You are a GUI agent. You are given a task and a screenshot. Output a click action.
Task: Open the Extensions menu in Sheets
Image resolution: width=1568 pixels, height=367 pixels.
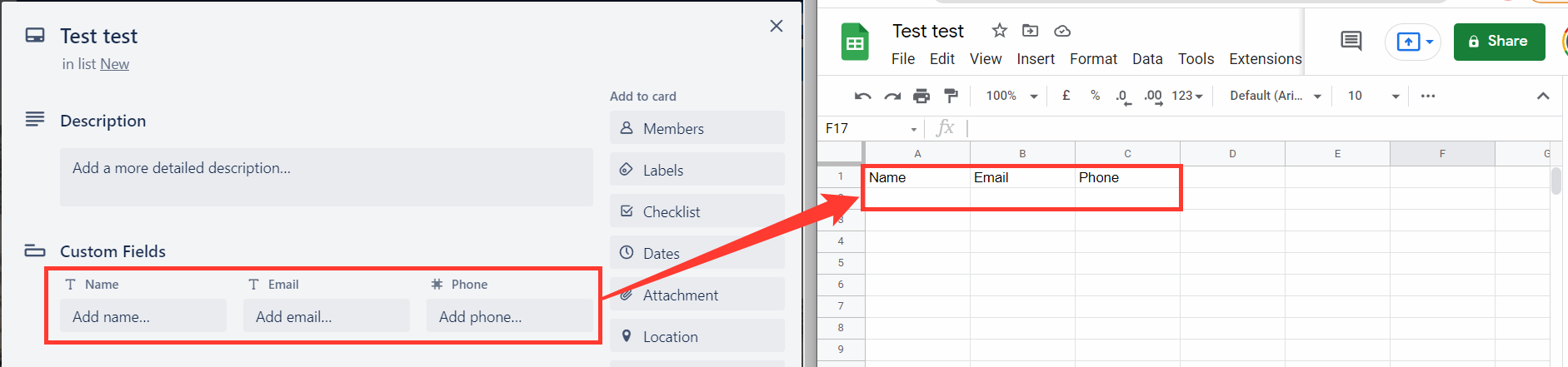click(x=1265, y=59)
